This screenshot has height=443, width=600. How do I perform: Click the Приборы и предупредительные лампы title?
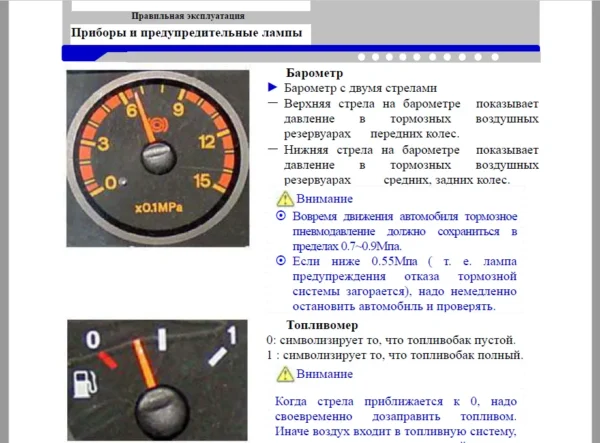point(188,33)
